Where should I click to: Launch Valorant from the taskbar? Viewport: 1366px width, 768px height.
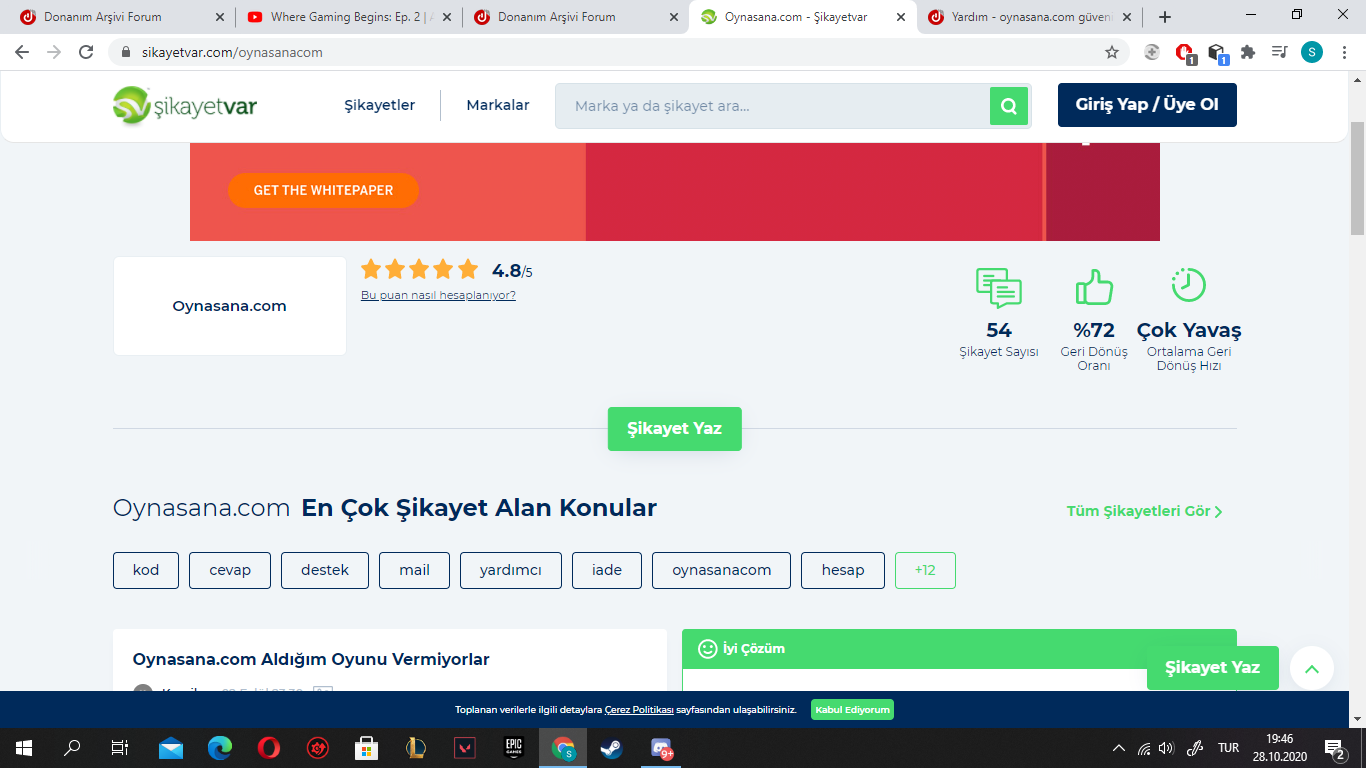click(465, 747)
